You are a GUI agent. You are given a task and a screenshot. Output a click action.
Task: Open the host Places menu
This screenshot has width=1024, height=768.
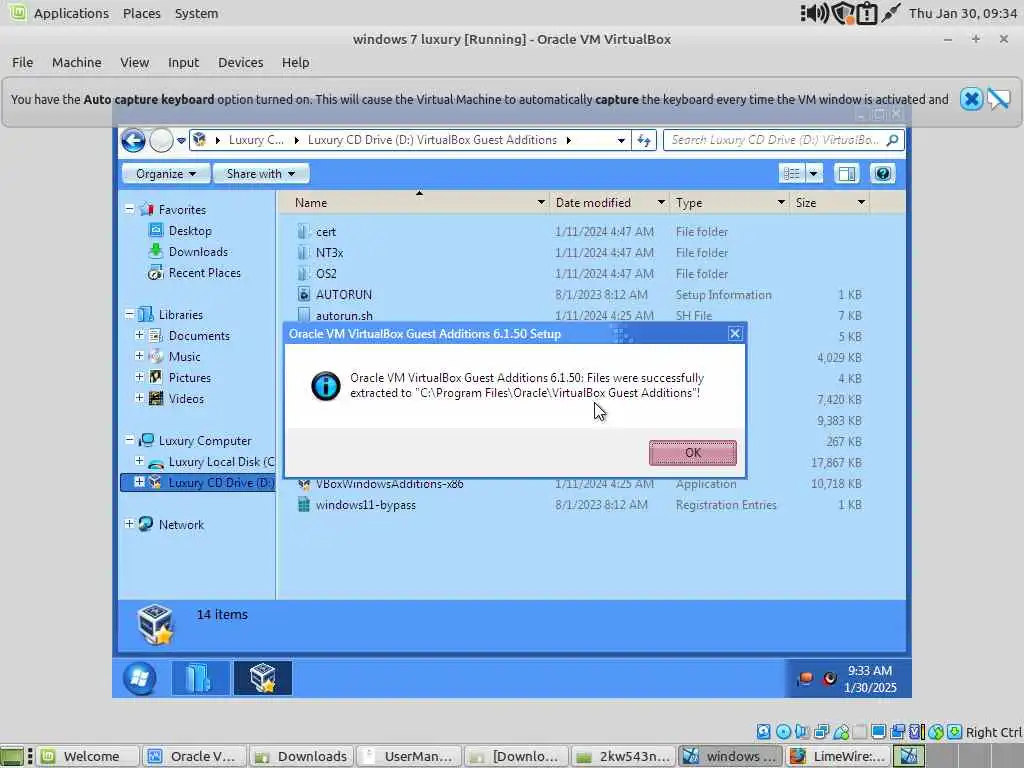tap(142, 13)
